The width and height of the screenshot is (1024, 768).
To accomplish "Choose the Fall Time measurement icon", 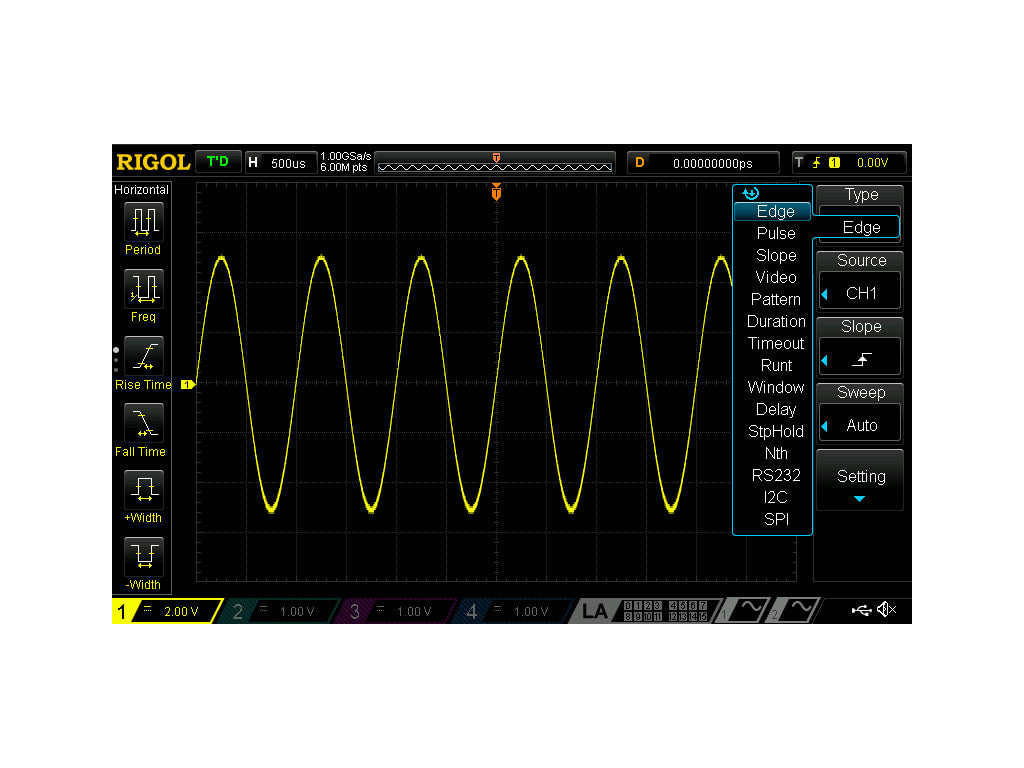I will [x=144, y=422].
